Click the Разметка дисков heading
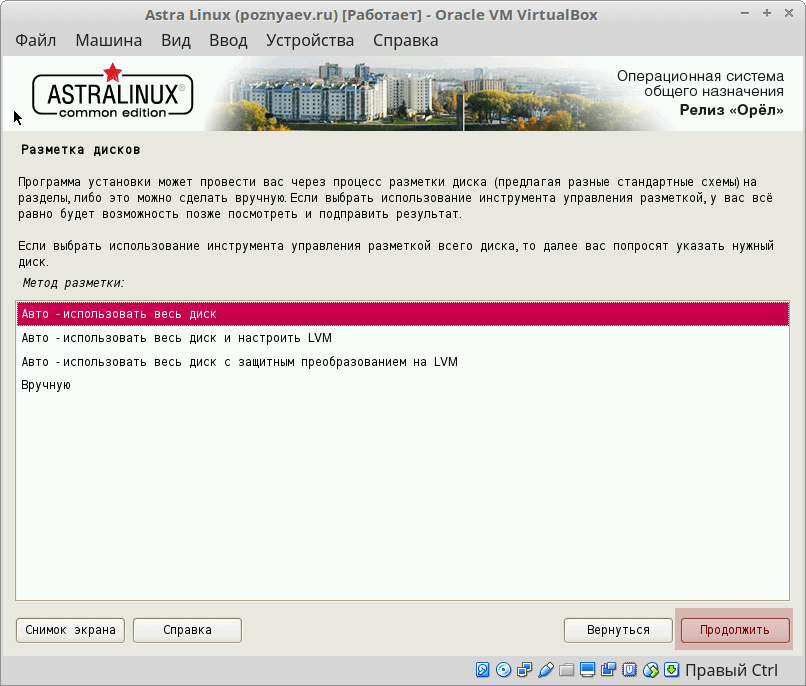806x686 pixels. tap(81, 150)
